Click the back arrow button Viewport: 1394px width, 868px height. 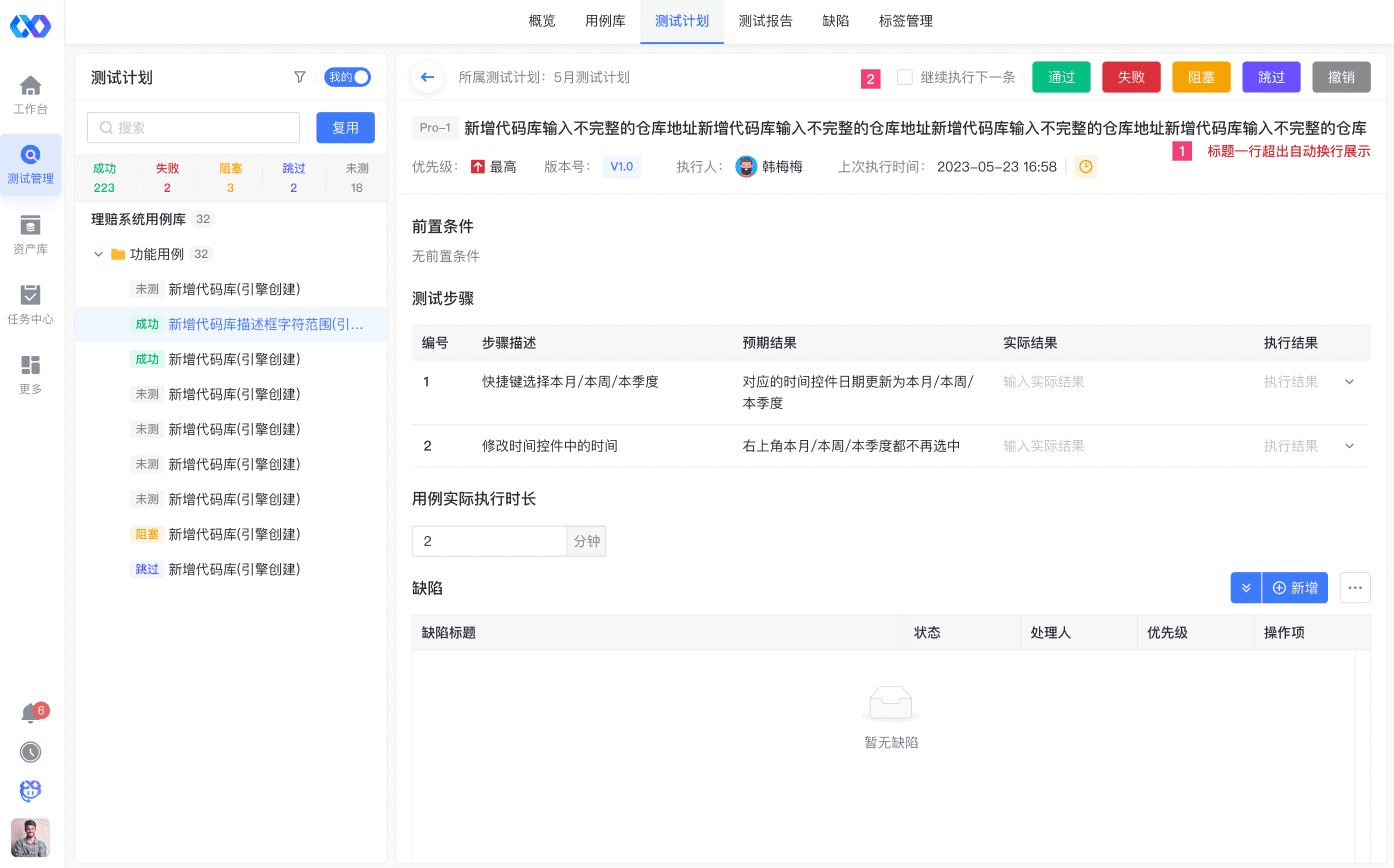pyautogui.click(x=427, y=77)
